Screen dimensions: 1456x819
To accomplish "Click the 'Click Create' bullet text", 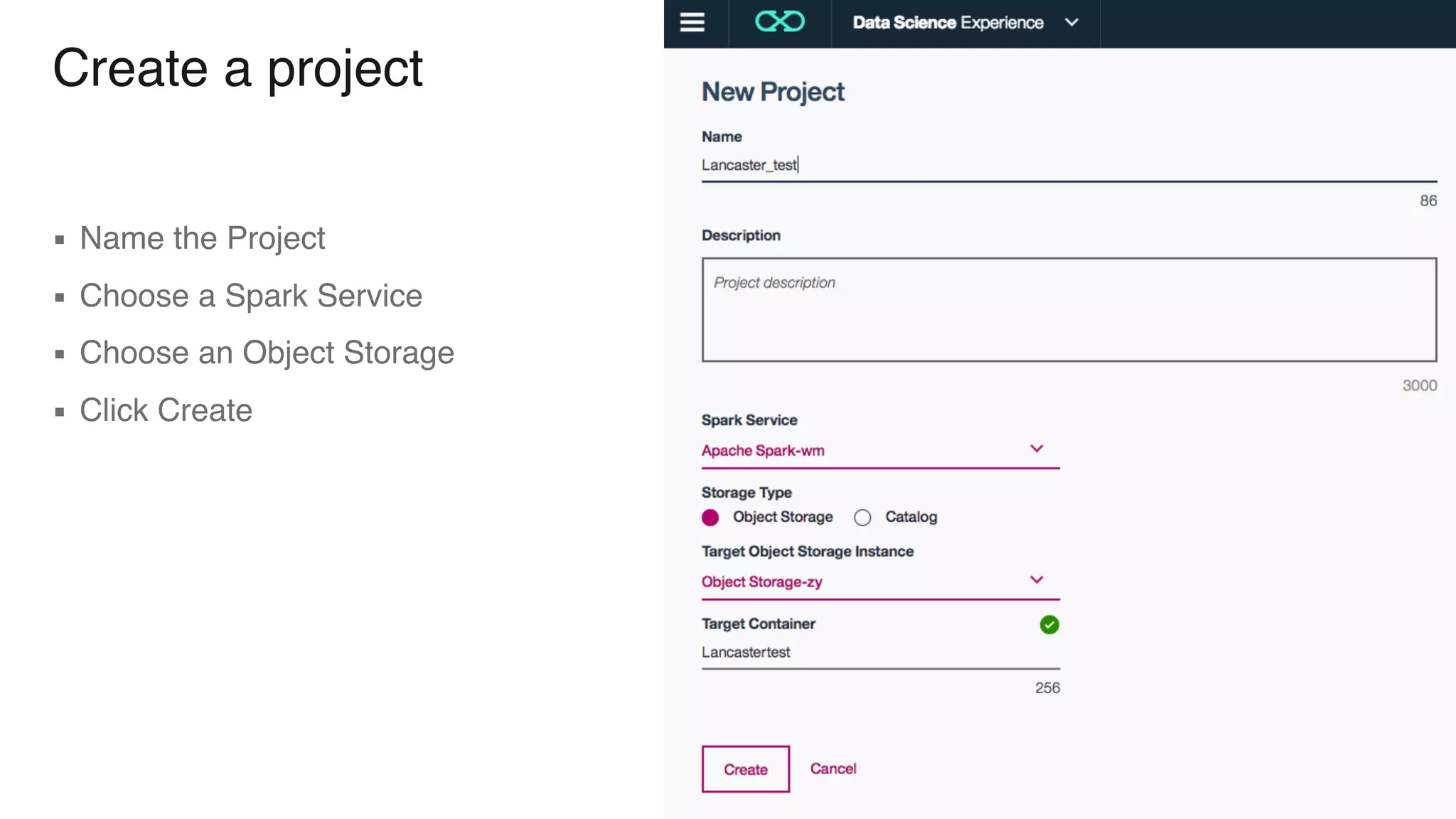I will click(166, 410).
